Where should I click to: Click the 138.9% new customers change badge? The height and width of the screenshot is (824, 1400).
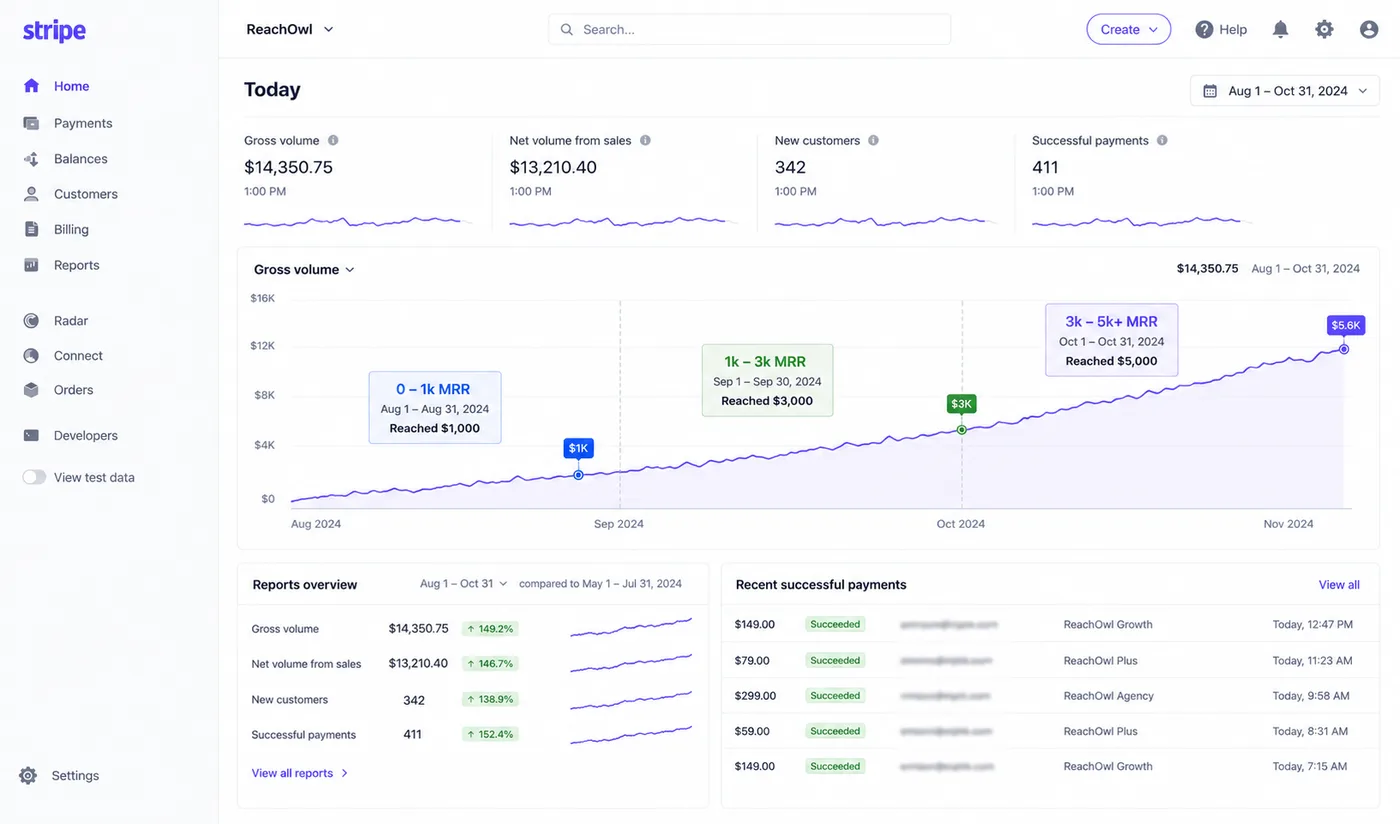[x=490, y=700]
